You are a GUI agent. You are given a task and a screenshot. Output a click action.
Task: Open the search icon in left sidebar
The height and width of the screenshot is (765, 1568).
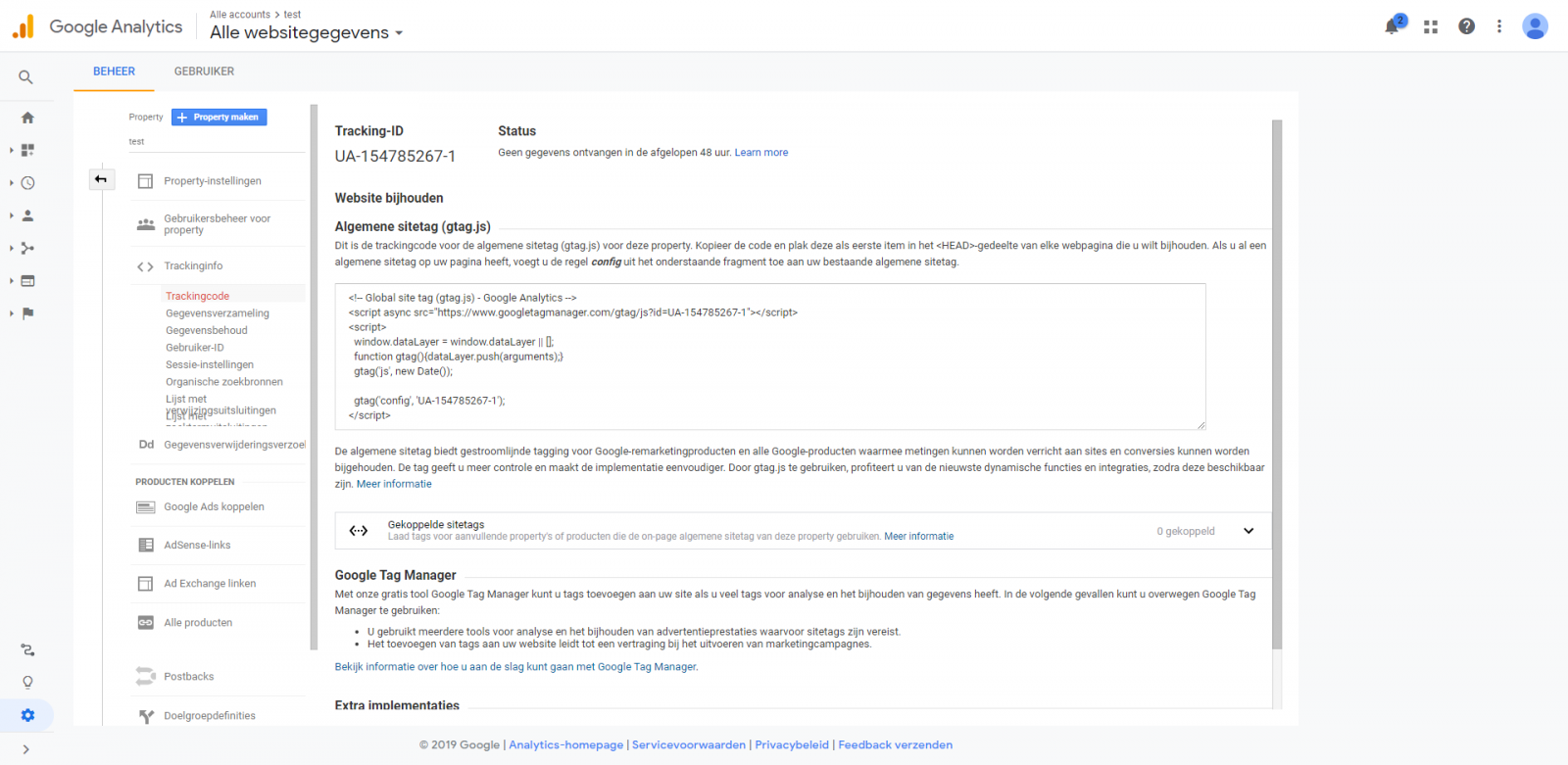pos(26,77)
